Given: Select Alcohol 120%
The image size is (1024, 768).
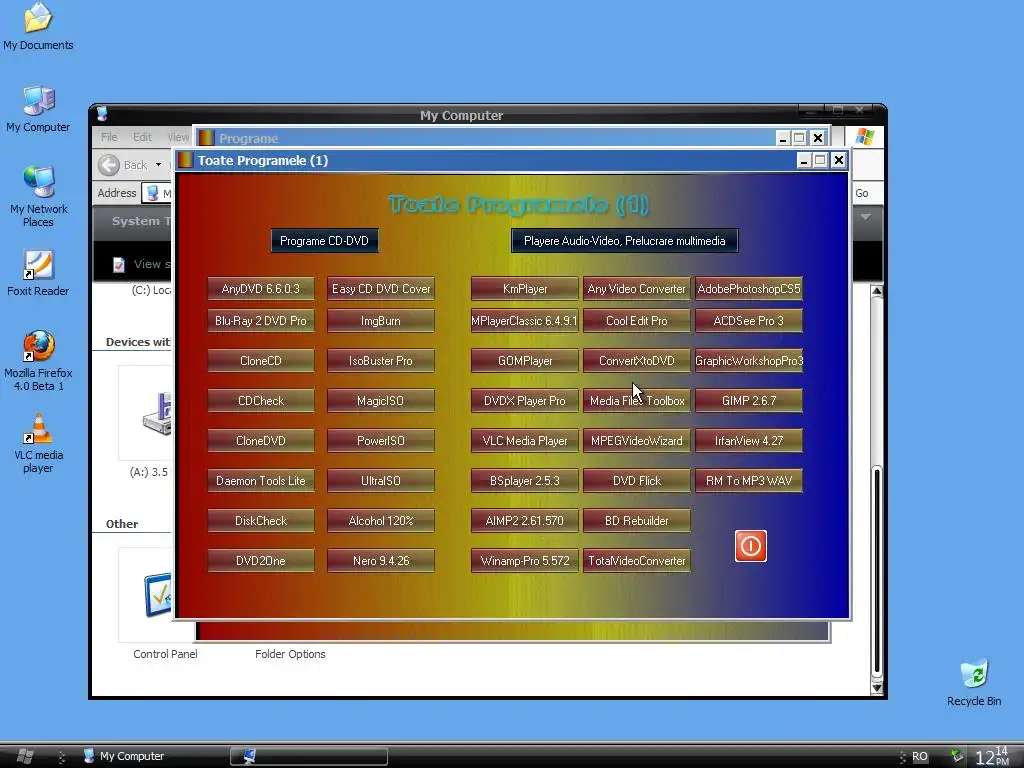Looking at the screenshot, I should pos(381,520).
